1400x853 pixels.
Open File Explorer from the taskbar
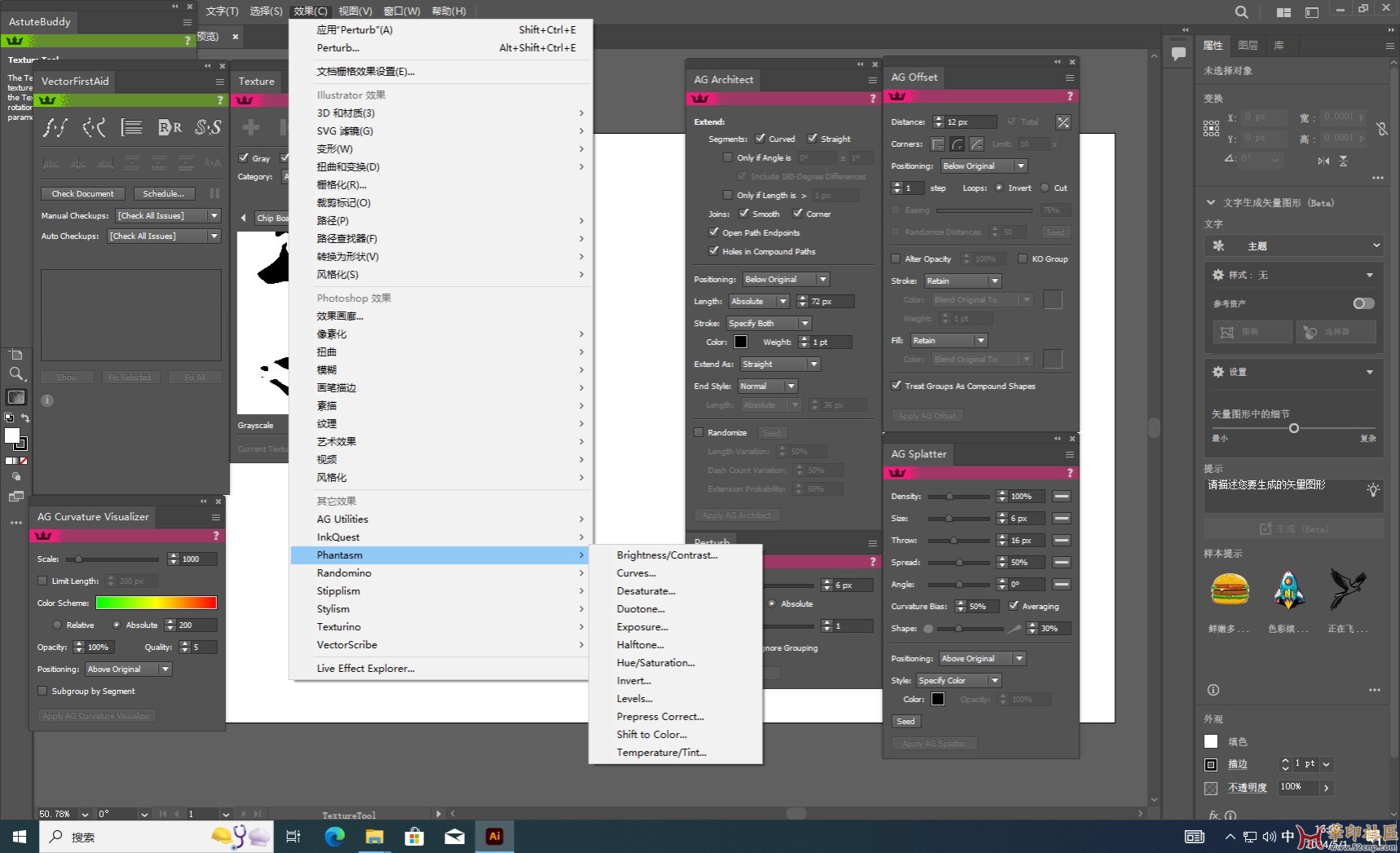coord(374,837)
